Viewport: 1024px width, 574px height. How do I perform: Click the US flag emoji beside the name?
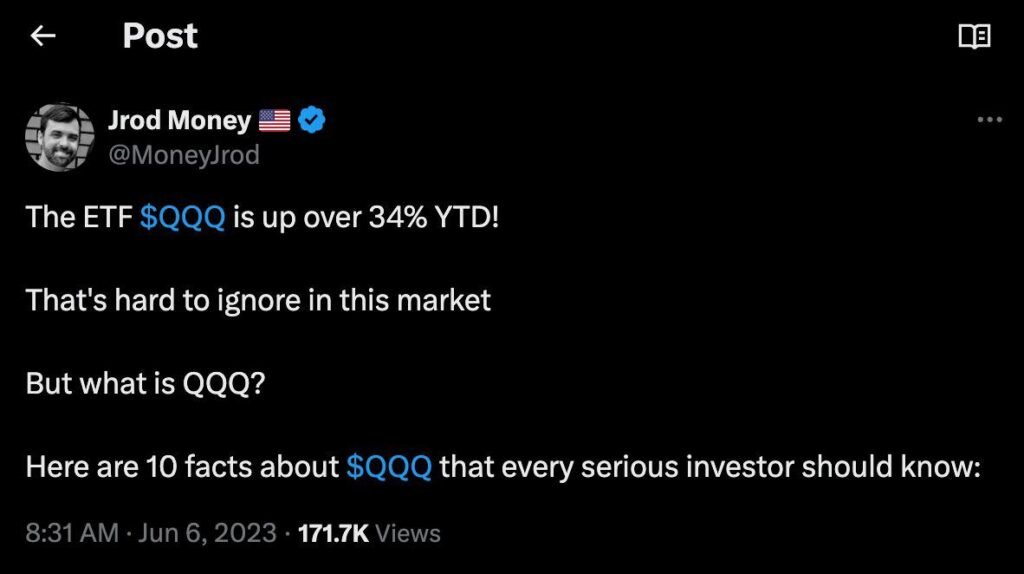tap(274, 121)
